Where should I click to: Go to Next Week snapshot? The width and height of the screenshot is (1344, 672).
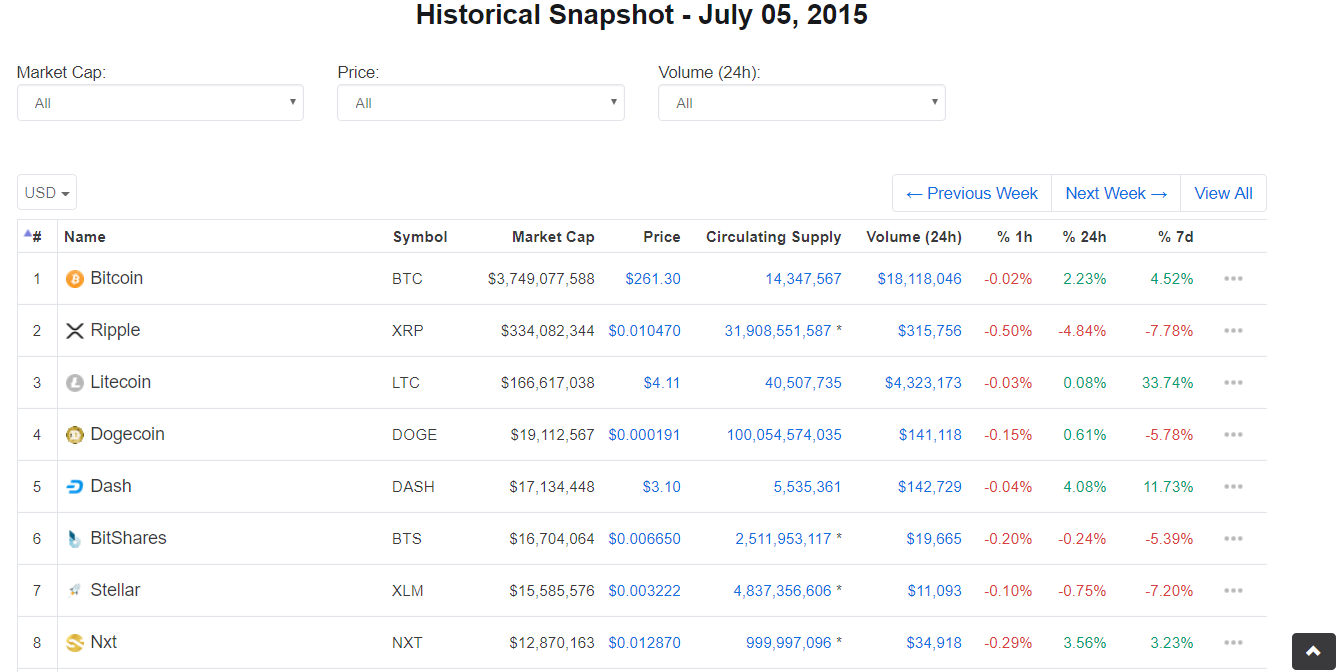pos(1116,194)
